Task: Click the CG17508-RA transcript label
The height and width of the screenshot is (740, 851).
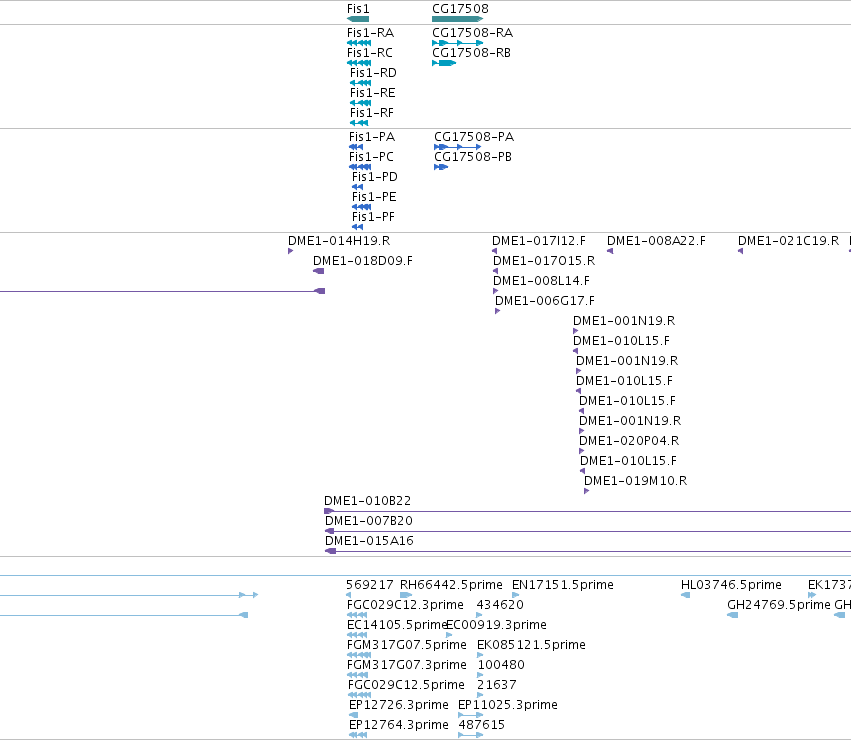Action: click(x=472, y=33)
